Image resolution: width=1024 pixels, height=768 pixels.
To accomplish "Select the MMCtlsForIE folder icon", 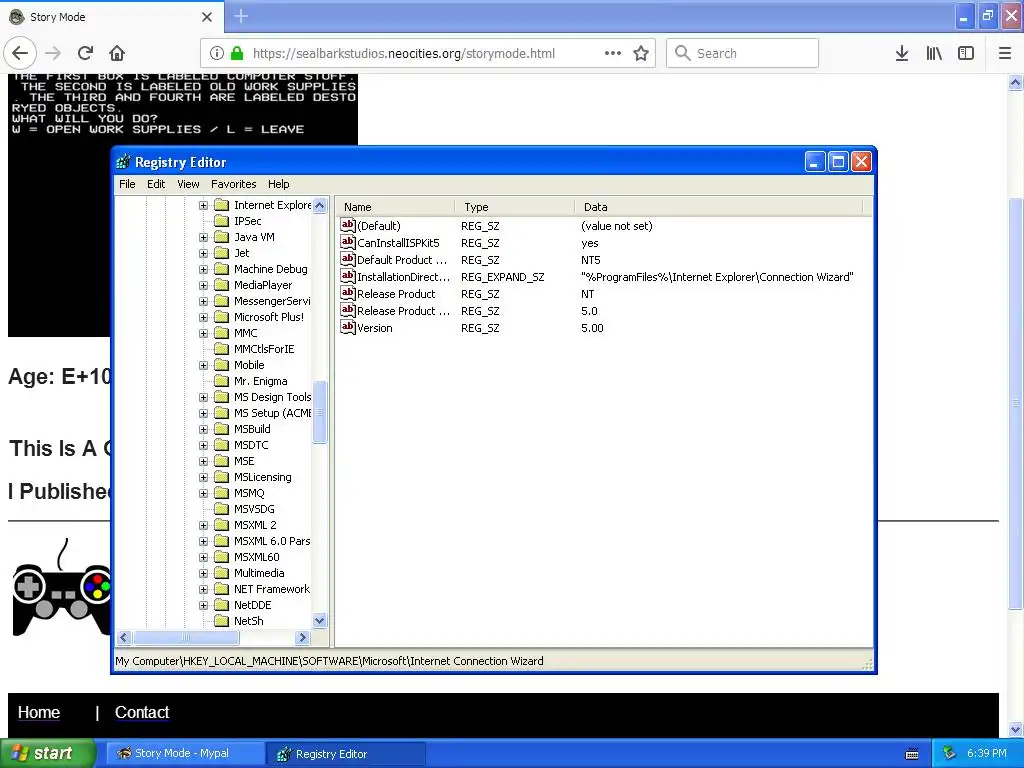I will 222,349.
